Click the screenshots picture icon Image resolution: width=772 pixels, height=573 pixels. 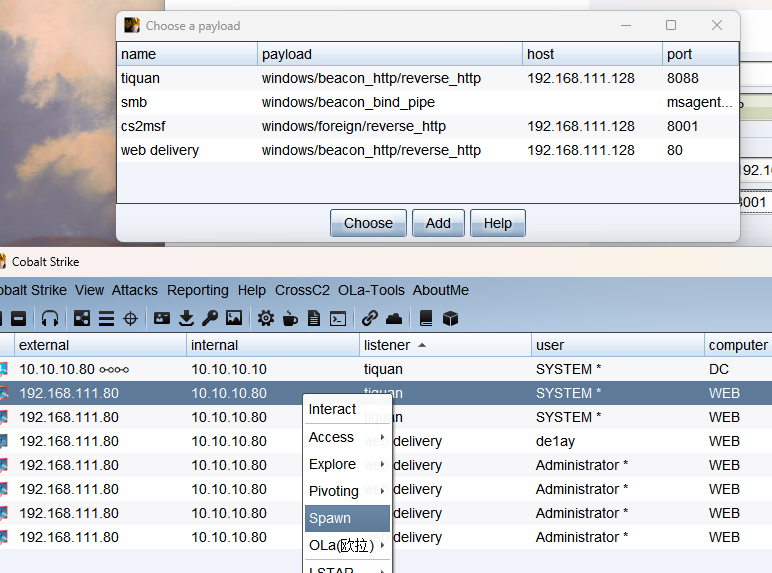tap(234, 318)
